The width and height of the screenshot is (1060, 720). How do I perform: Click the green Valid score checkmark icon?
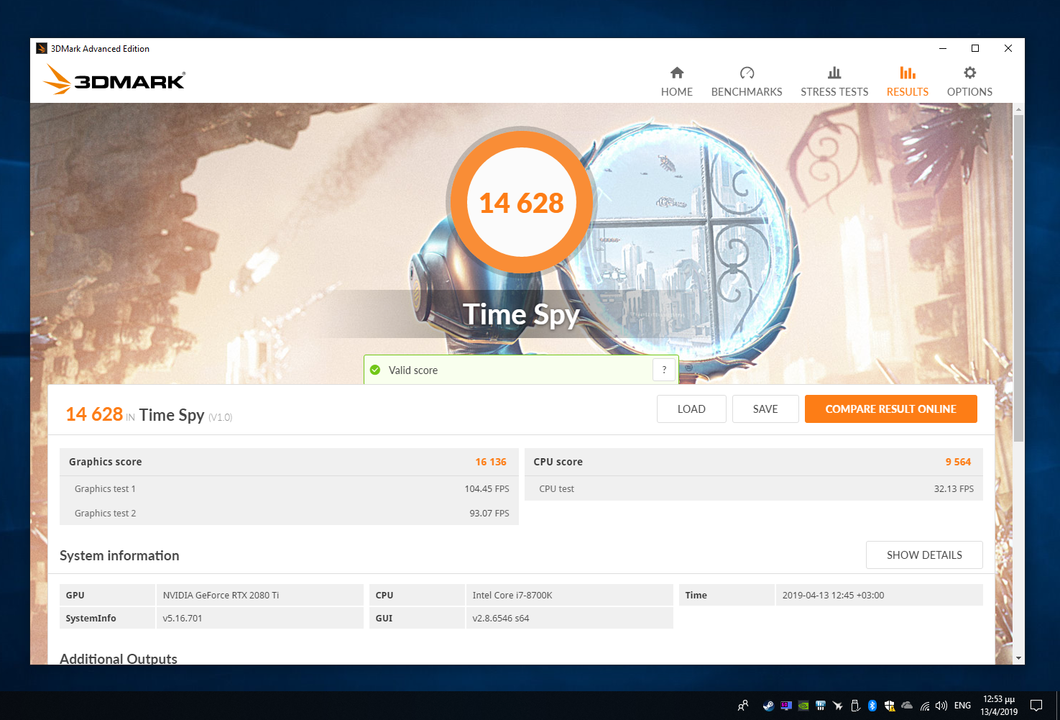tap(375, 370)
